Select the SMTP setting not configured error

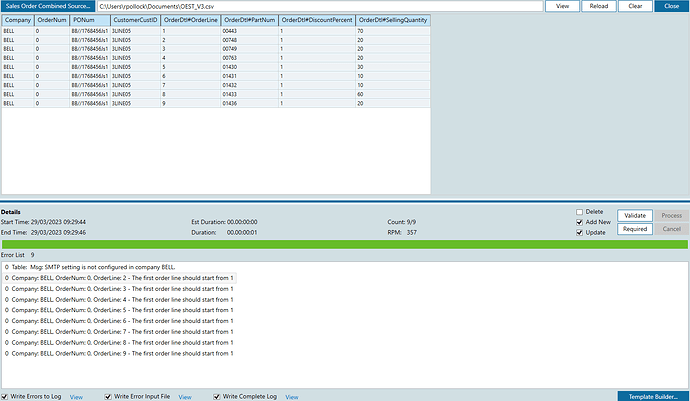(x=90, y=267)
